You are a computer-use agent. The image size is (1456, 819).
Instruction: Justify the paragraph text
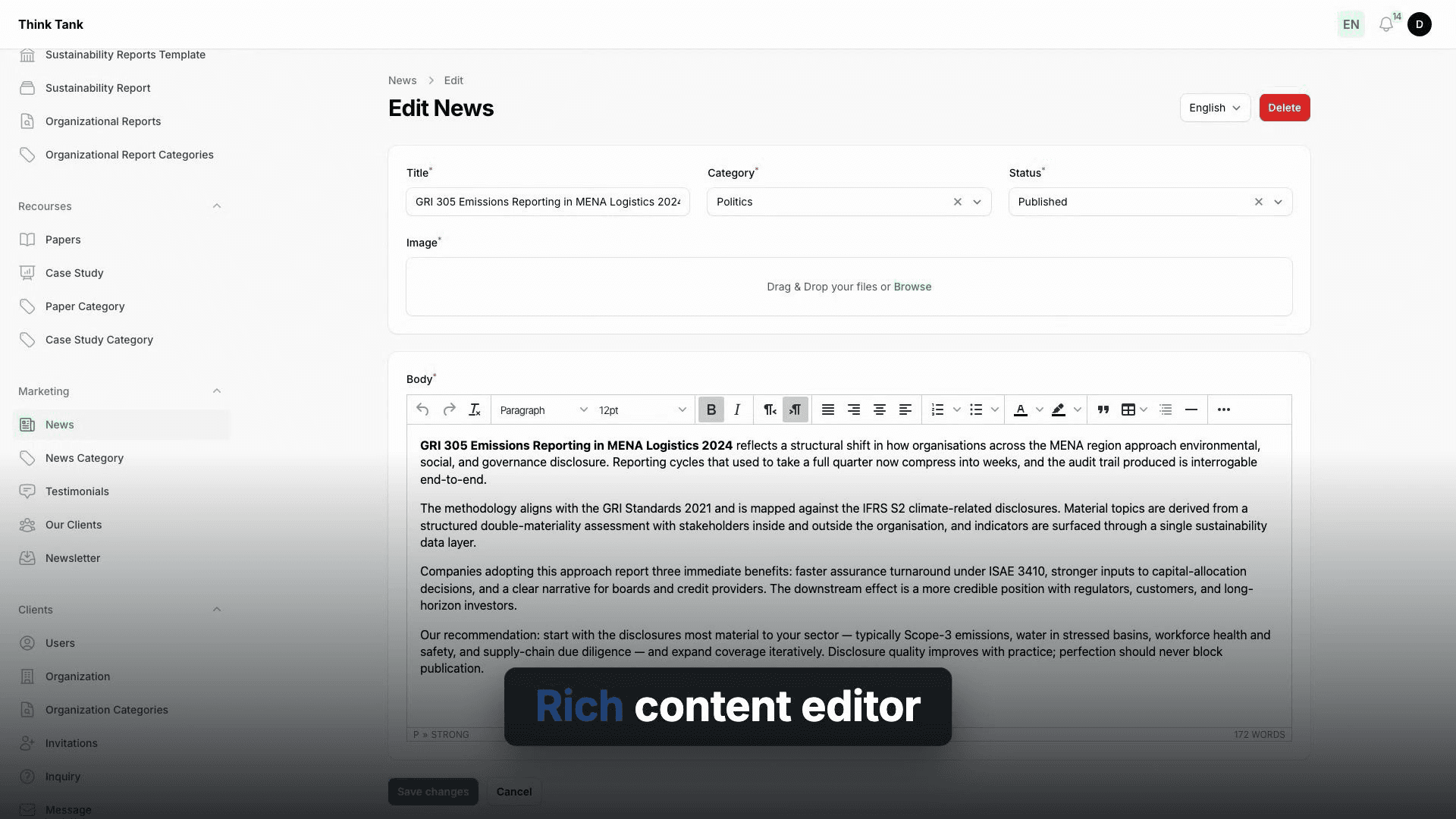[x=828, y=409]
